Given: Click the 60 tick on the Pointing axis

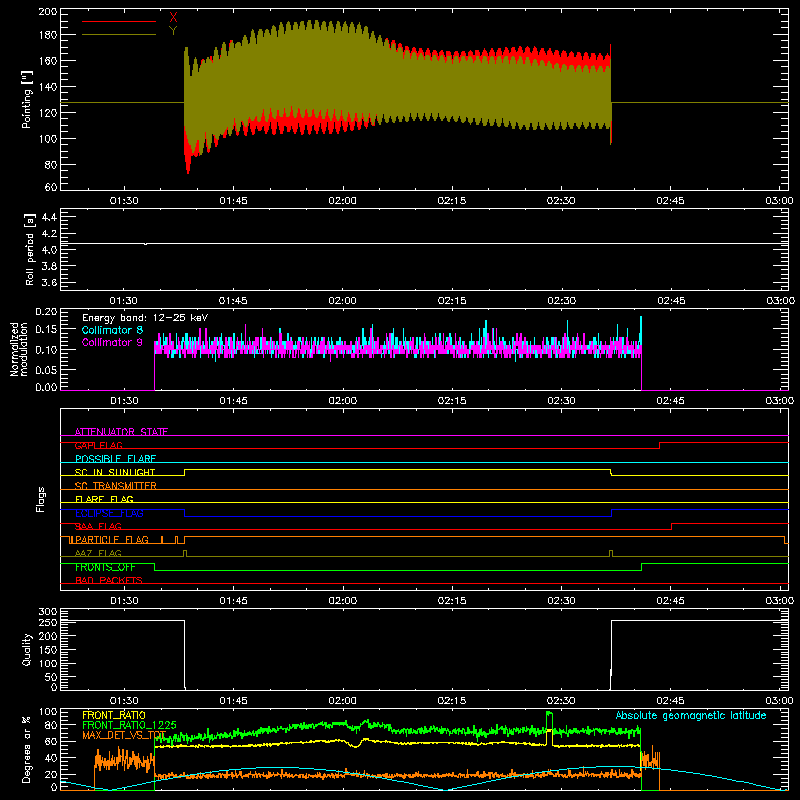Looking at the screenshot, I should click(51, 187).
